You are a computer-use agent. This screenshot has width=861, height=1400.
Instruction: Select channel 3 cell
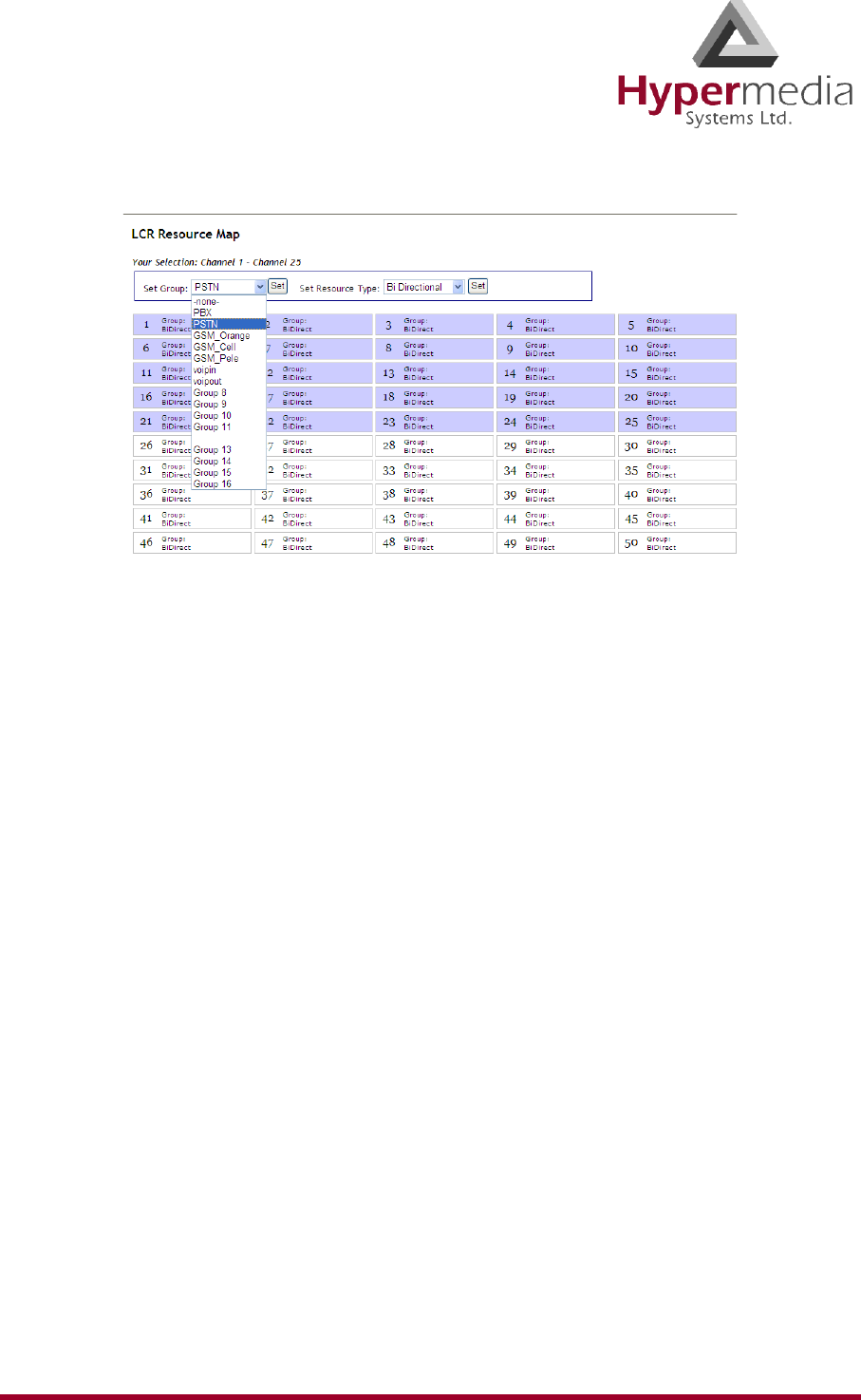point(434,325)
